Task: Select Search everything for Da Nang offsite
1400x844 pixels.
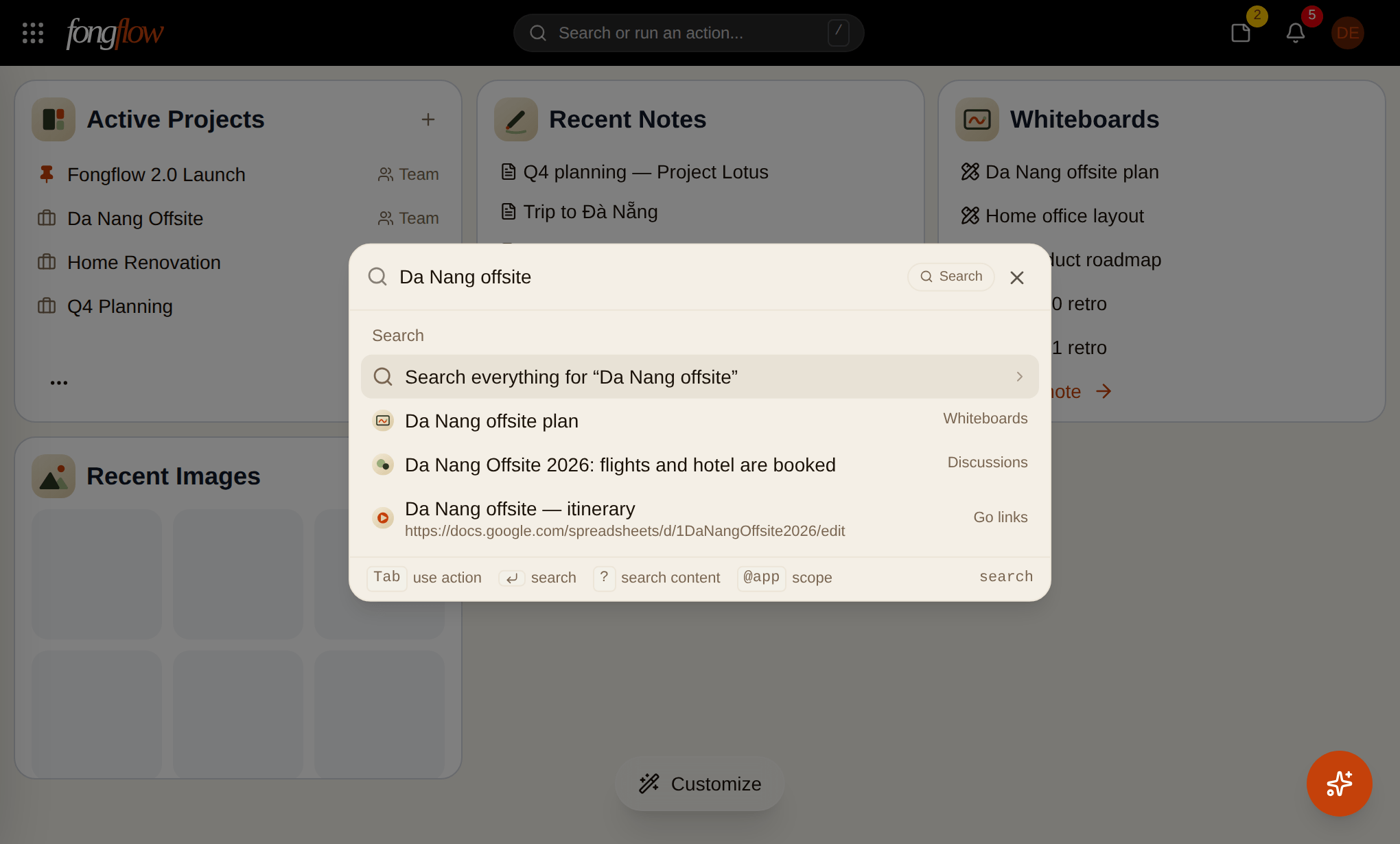Action: point(700,377)
